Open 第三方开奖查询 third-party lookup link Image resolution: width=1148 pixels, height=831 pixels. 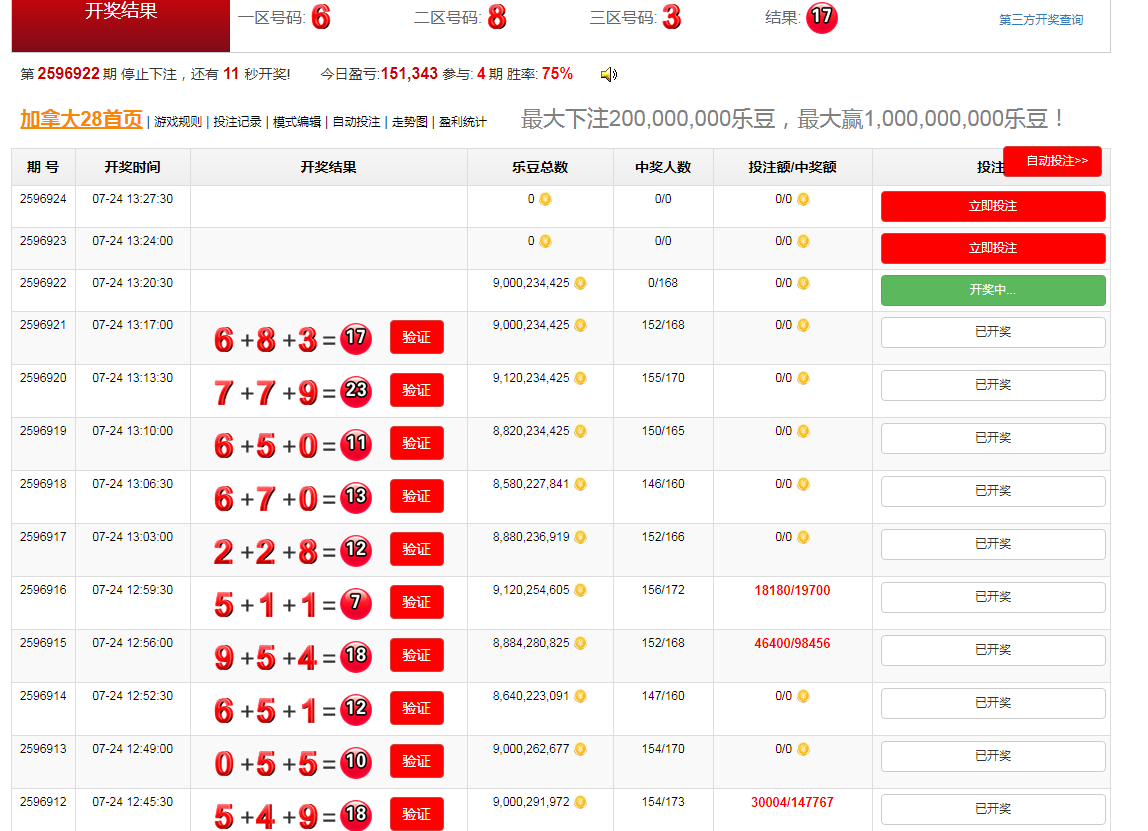coord(1040,20)
